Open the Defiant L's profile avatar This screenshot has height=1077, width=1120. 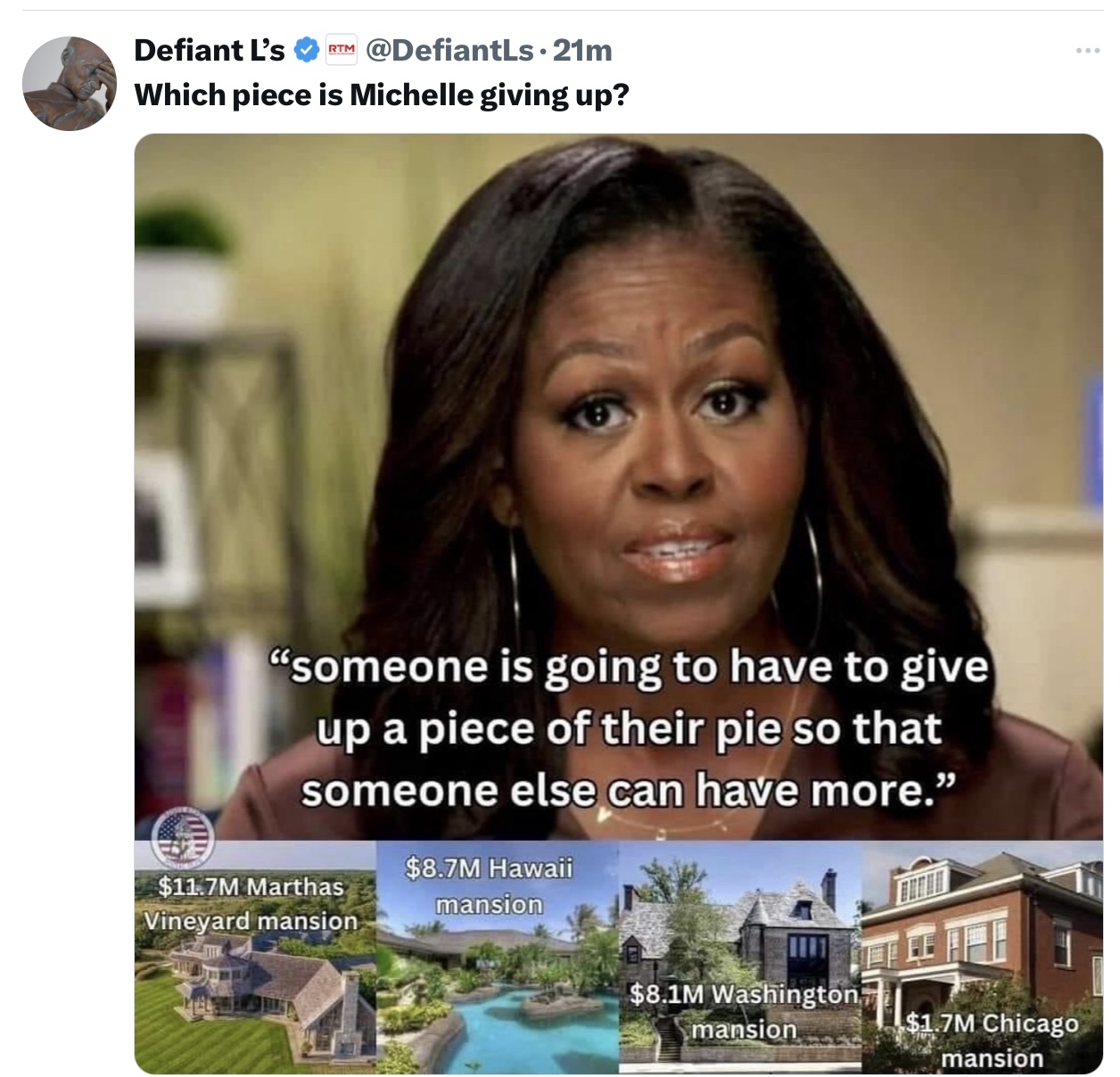coord(69,84)
